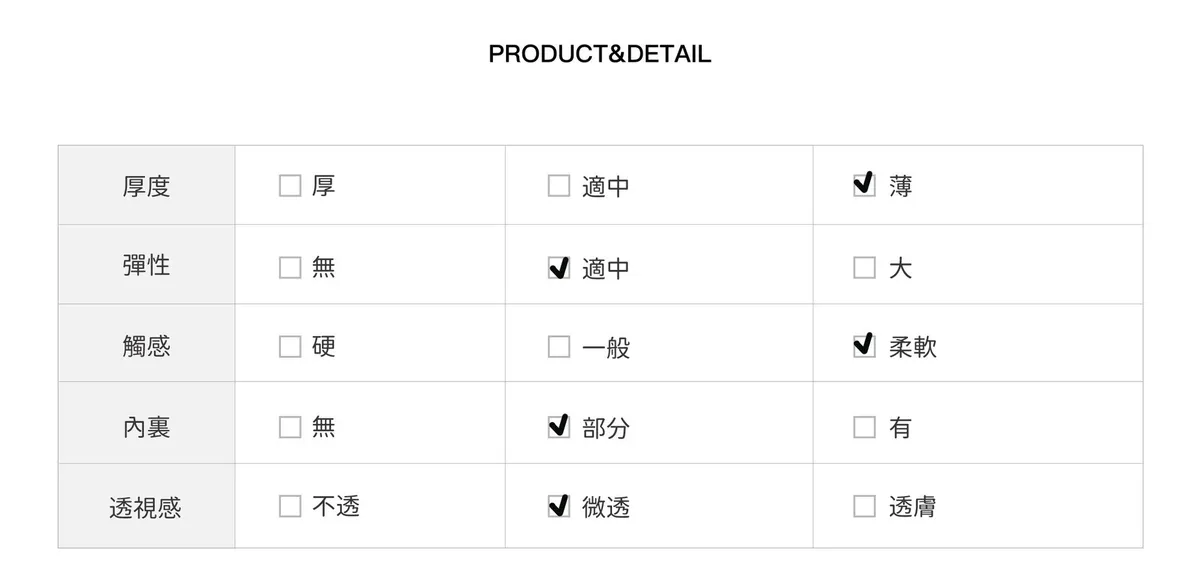The height and width of the screenshot is (576, 1200).
Task: Uncheck the 微透 transparency checkbox
Action: tap(559, 507)
